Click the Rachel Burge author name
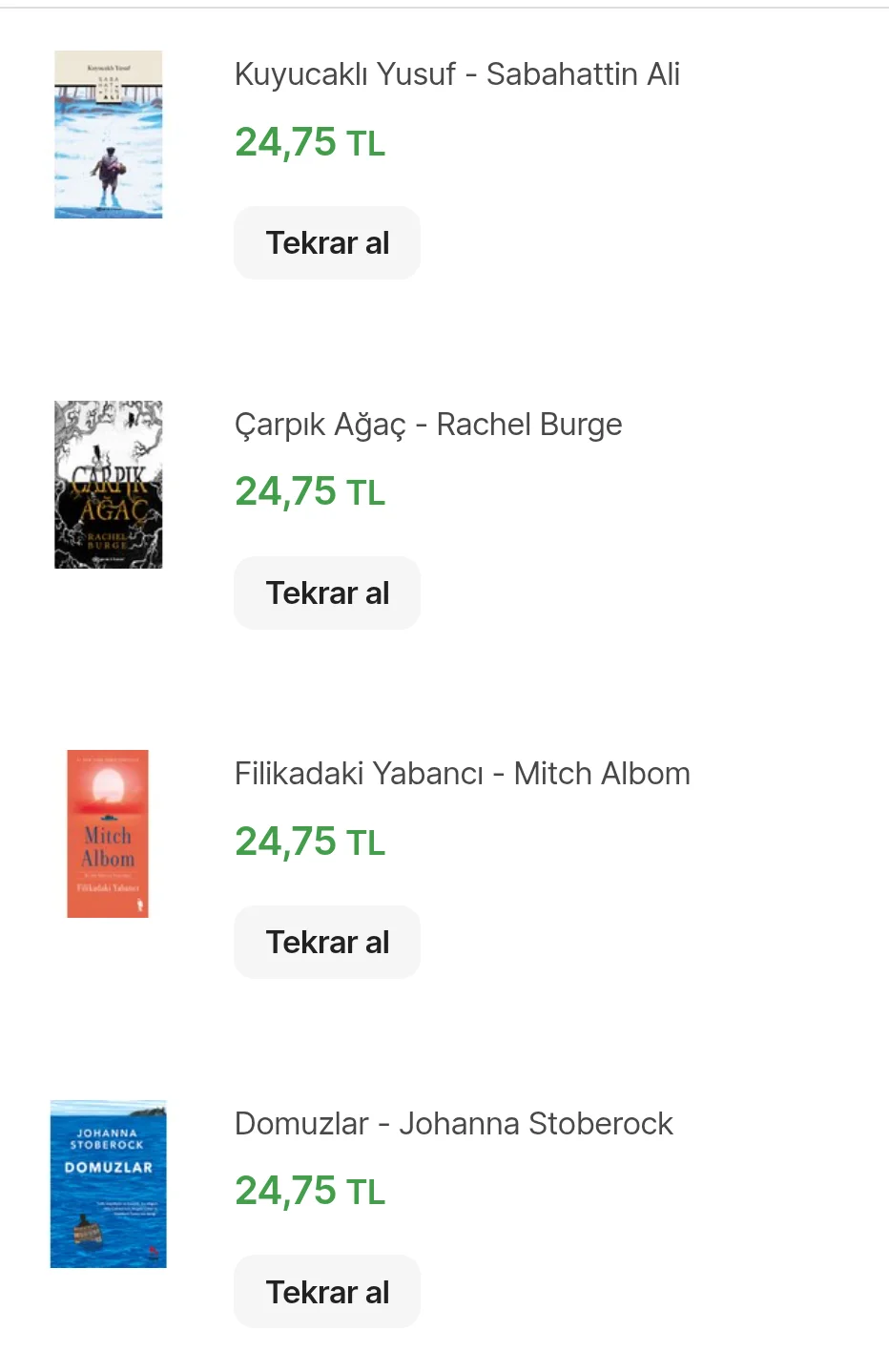 pyautogui.click(x=529, y=425)
